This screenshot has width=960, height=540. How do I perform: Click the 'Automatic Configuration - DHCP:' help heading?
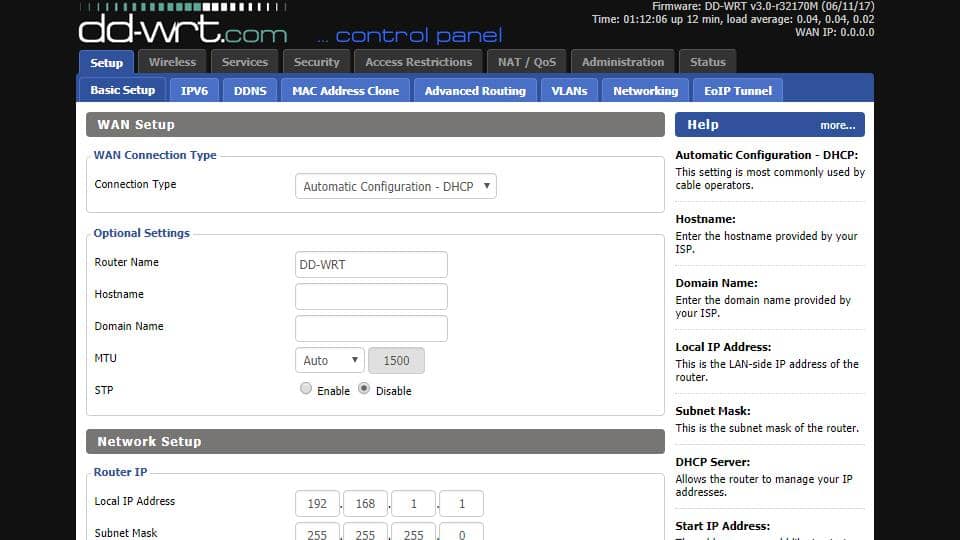click(767, 155)
